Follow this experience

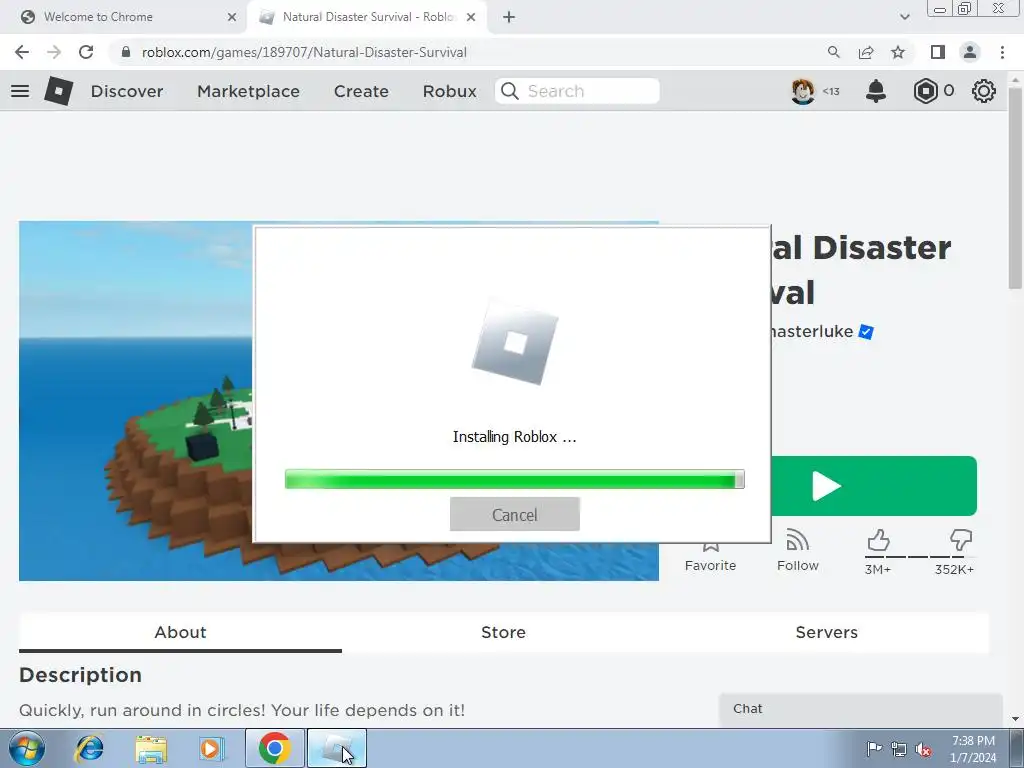pyautogui.click(x=797, y=551)
